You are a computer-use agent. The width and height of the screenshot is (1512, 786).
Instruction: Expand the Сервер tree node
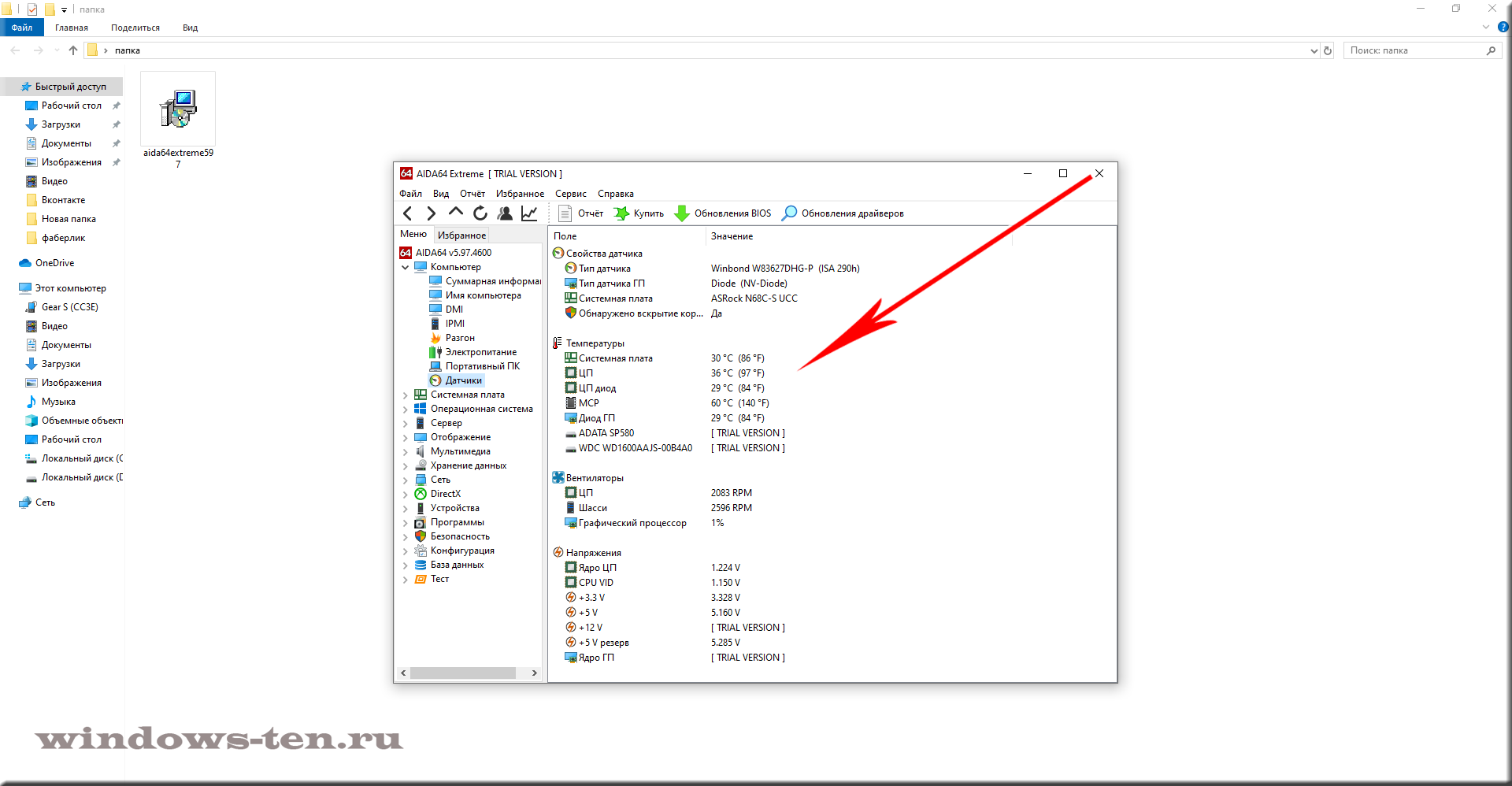(406, 424)
